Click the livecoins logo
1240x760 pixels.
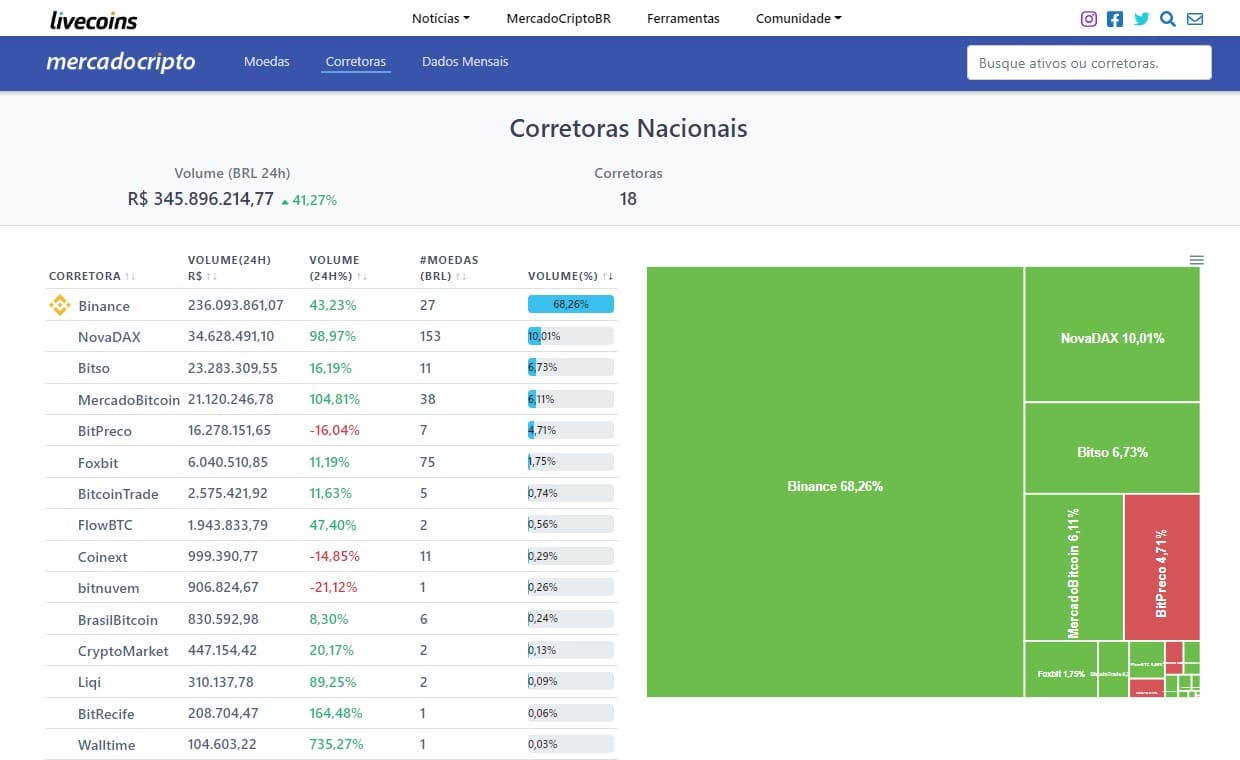(94, 20)
